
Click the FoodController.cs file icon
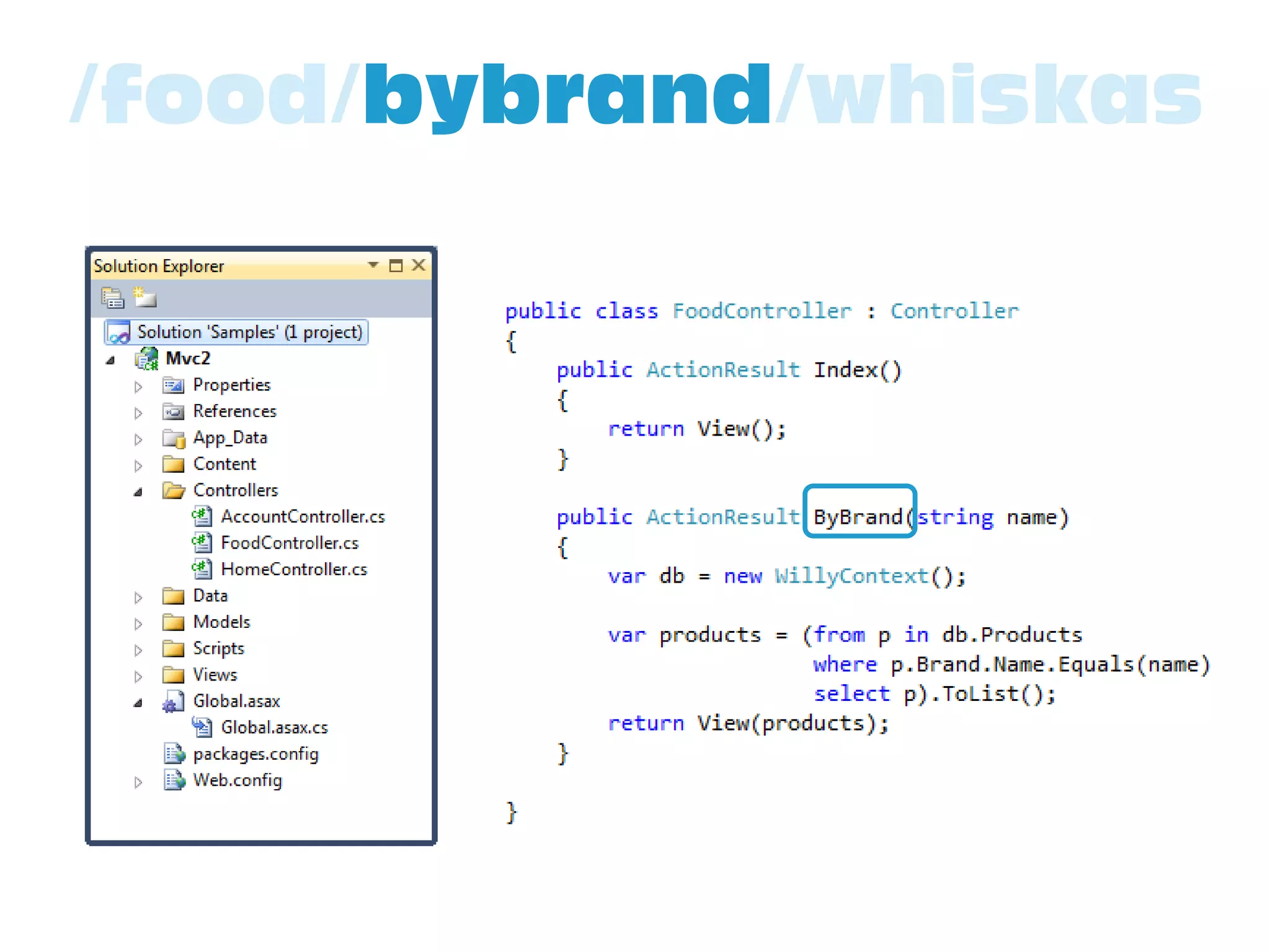[x=202, y=543]
